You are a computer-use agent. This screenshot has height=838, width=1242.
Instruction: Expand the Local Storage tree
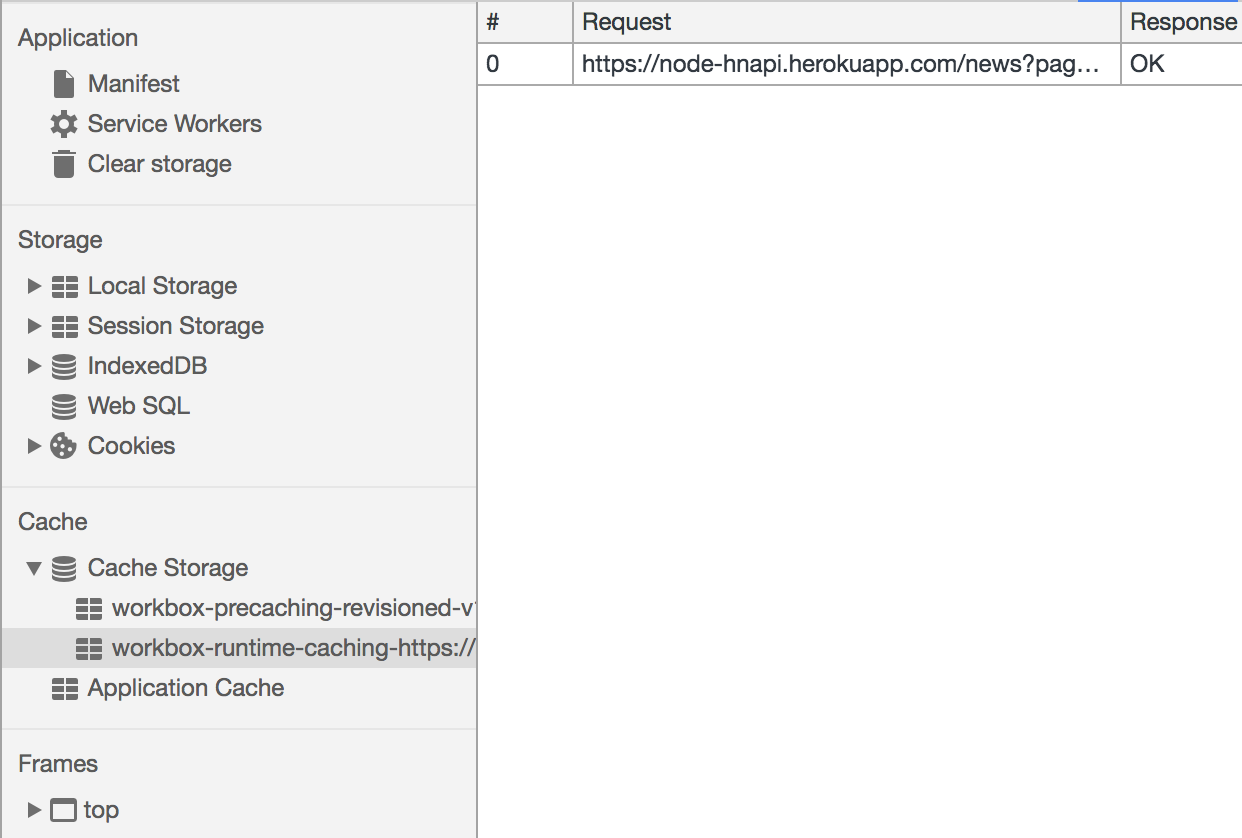point(35,286)
